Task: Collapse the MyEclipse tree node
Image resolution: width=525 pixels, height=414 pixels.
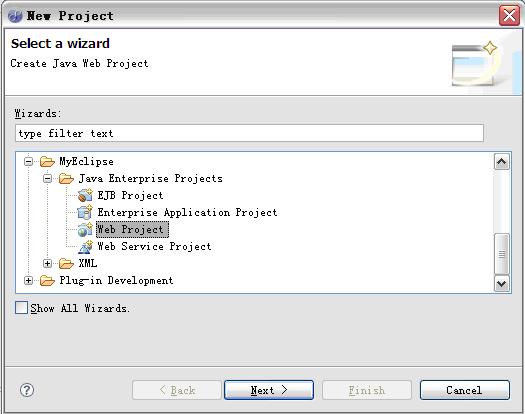Action: [28, 161]
